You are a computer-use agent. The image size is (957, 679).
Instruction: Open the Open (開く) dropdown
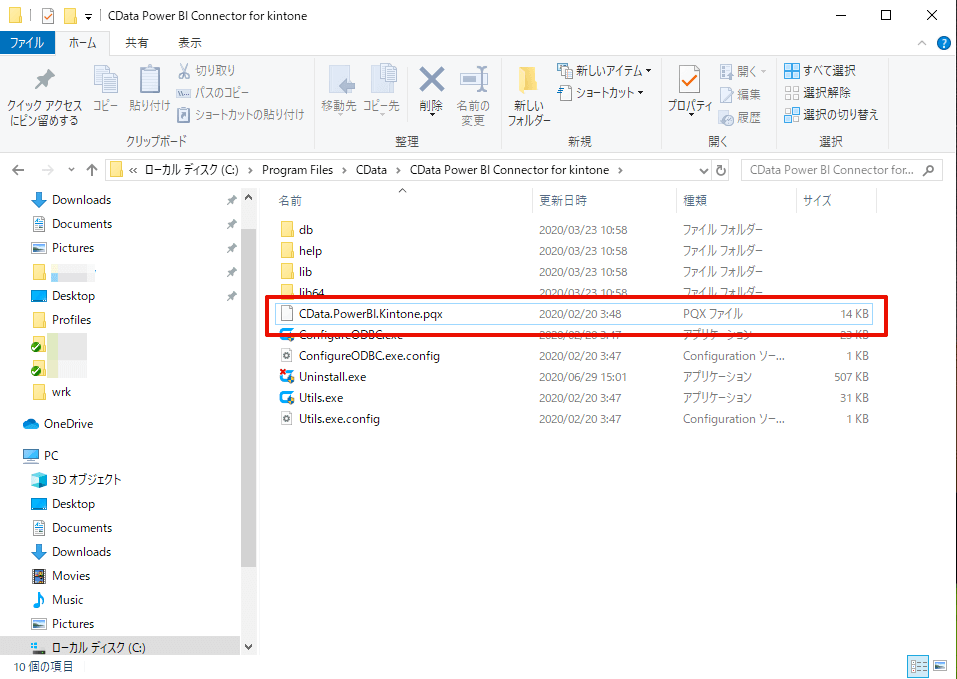pos(743,71)
